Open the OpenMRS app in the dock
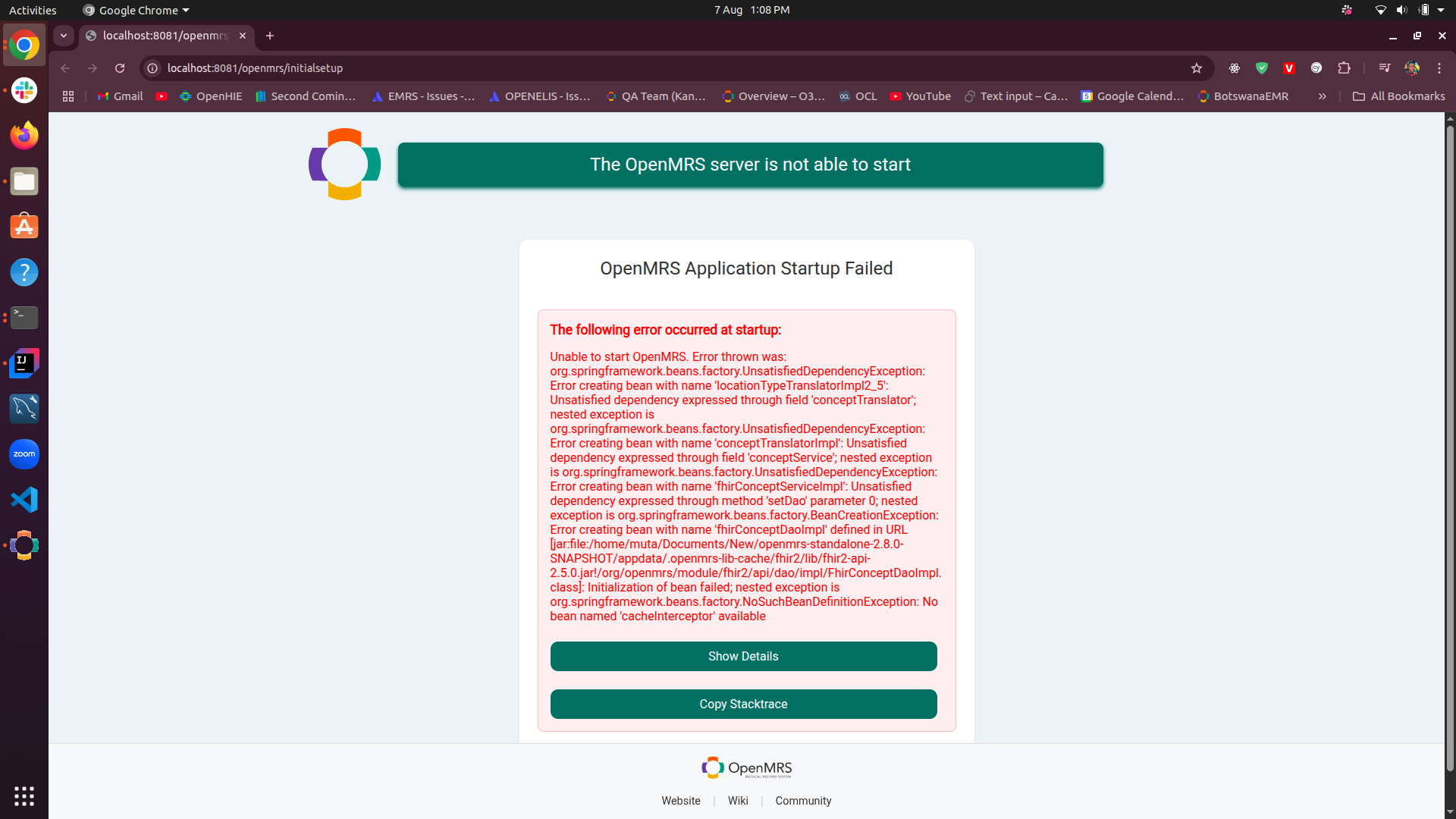 coord(24,545)
